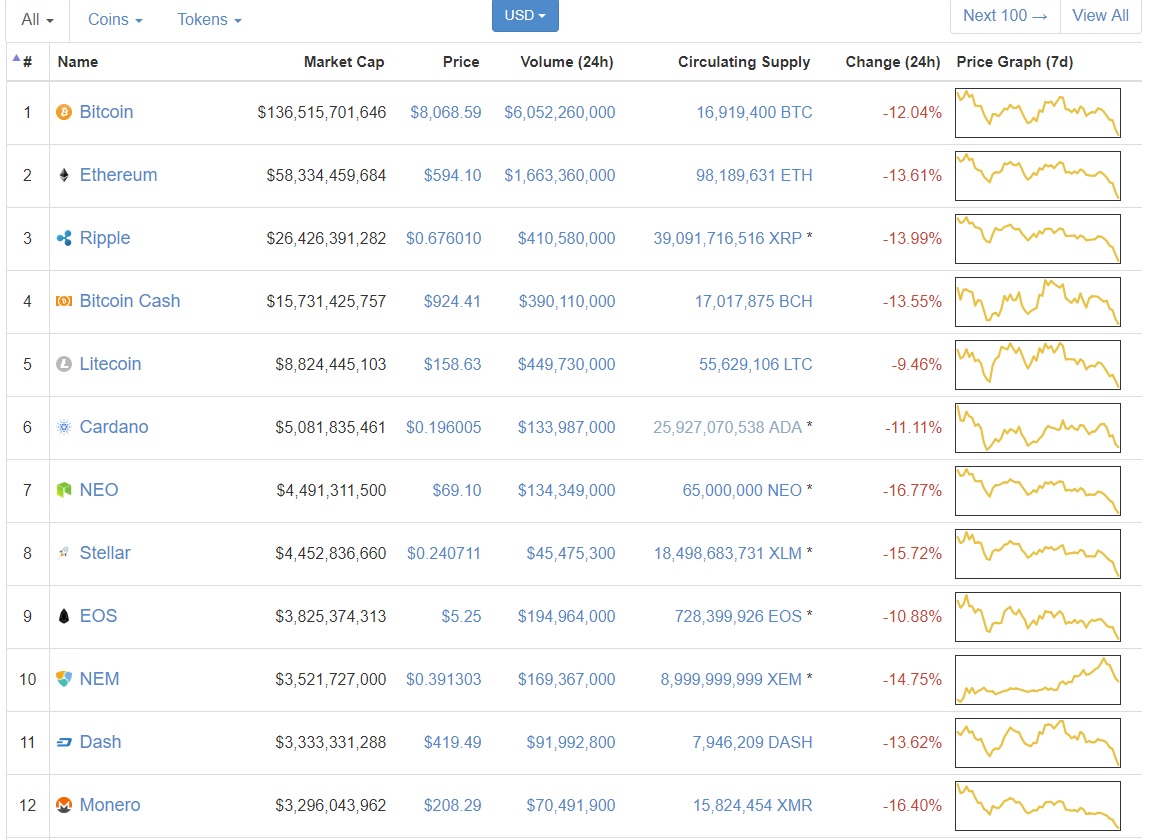The width and height of the screenshot is (1149, 840).
Task: Open the Monero page link
Action: point(110,805)
